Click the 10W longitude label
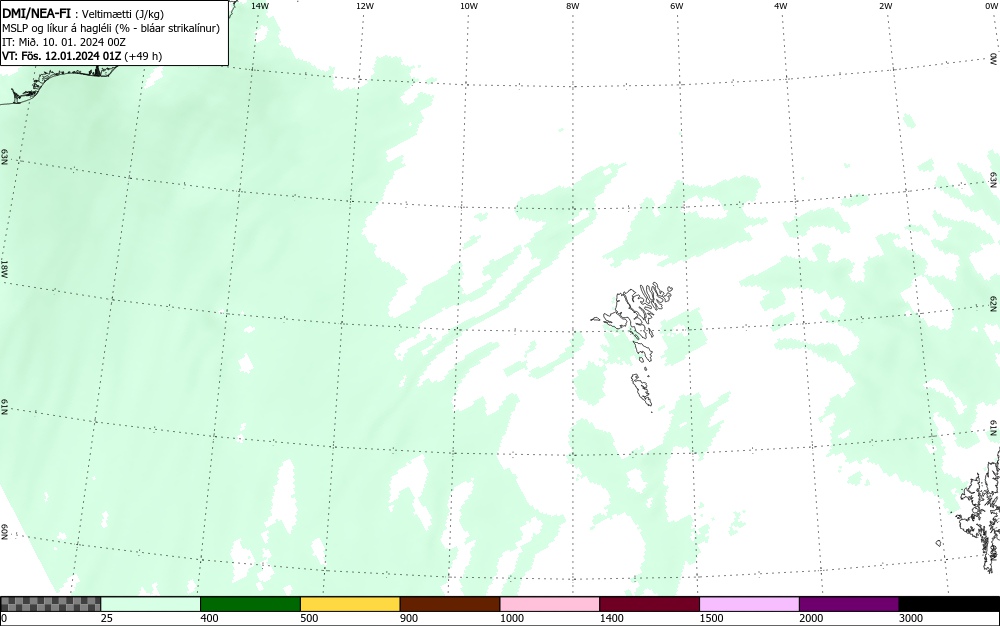Viewport: 1000px width, 626px height. point(469,6)
